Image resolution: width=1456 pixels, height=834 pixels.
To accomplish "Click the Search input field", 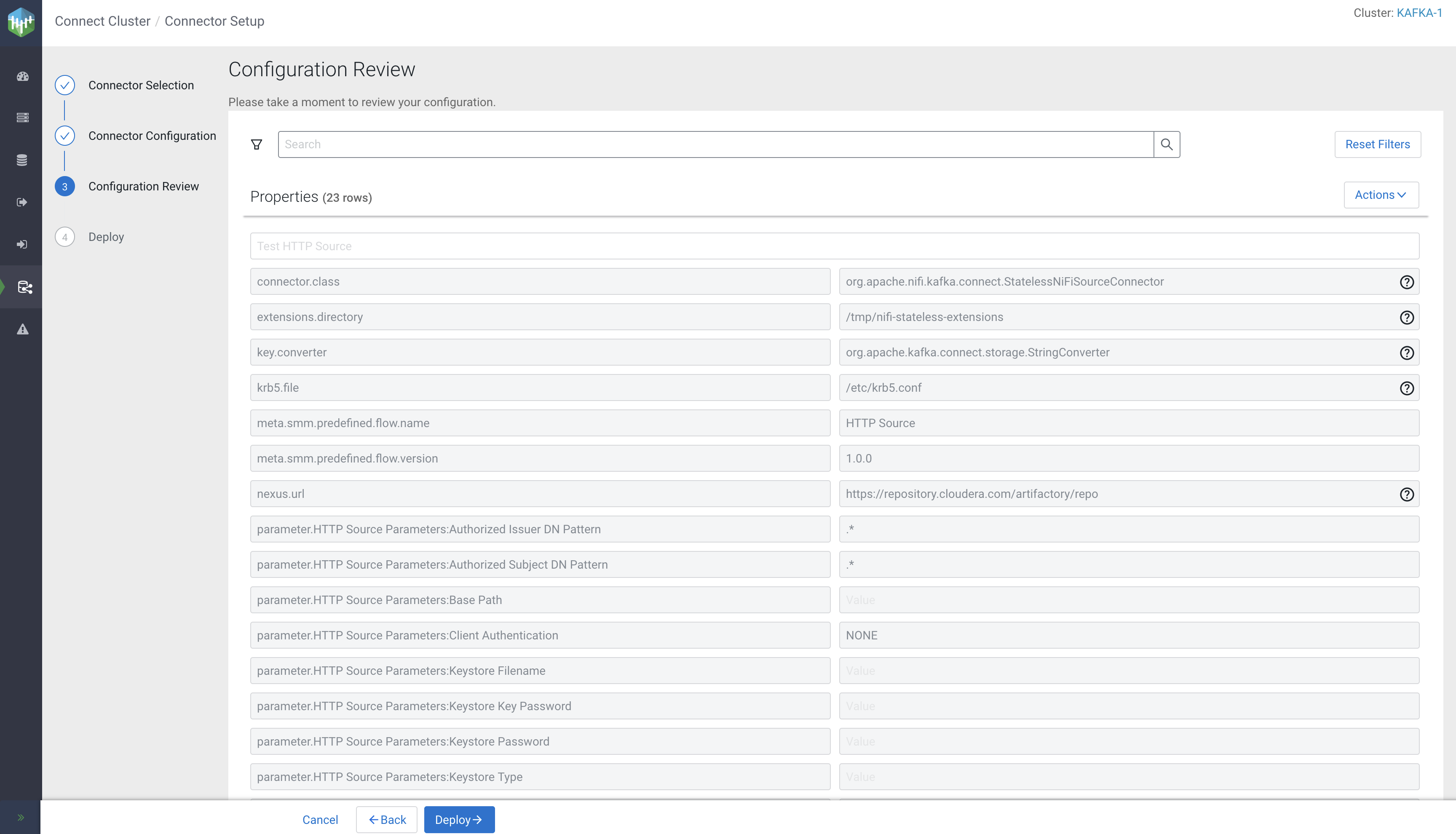I will pos(715,144).
